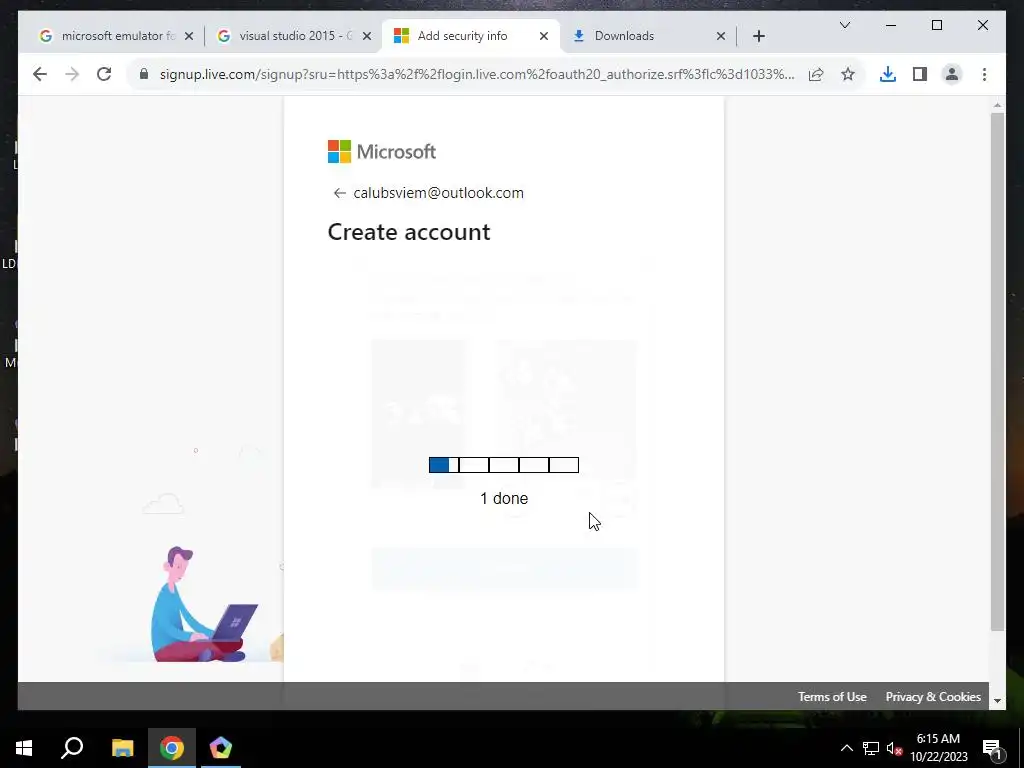1024x768 pixels.
Task: Click the Microsoft logo
Action: 381,152
